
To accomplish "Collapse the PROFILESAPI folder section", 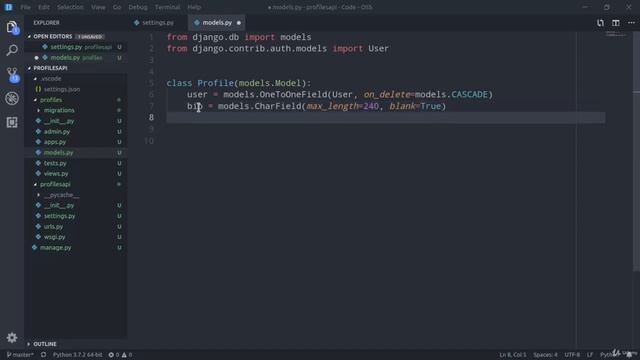I will 50,68.
